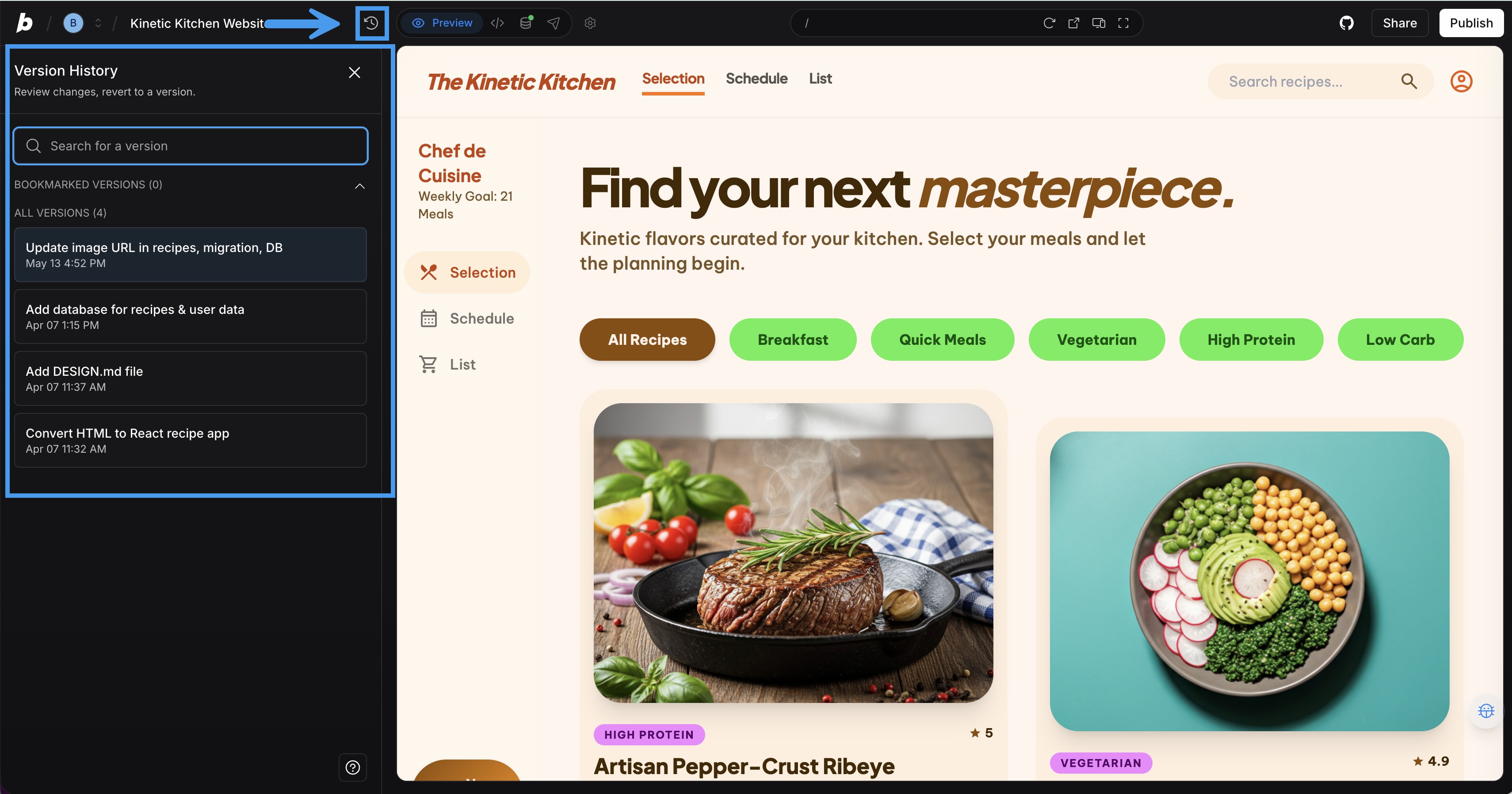Screen dimensions: 1512x794
Task: Filter by All Recipes
Action: pos(647,339)
